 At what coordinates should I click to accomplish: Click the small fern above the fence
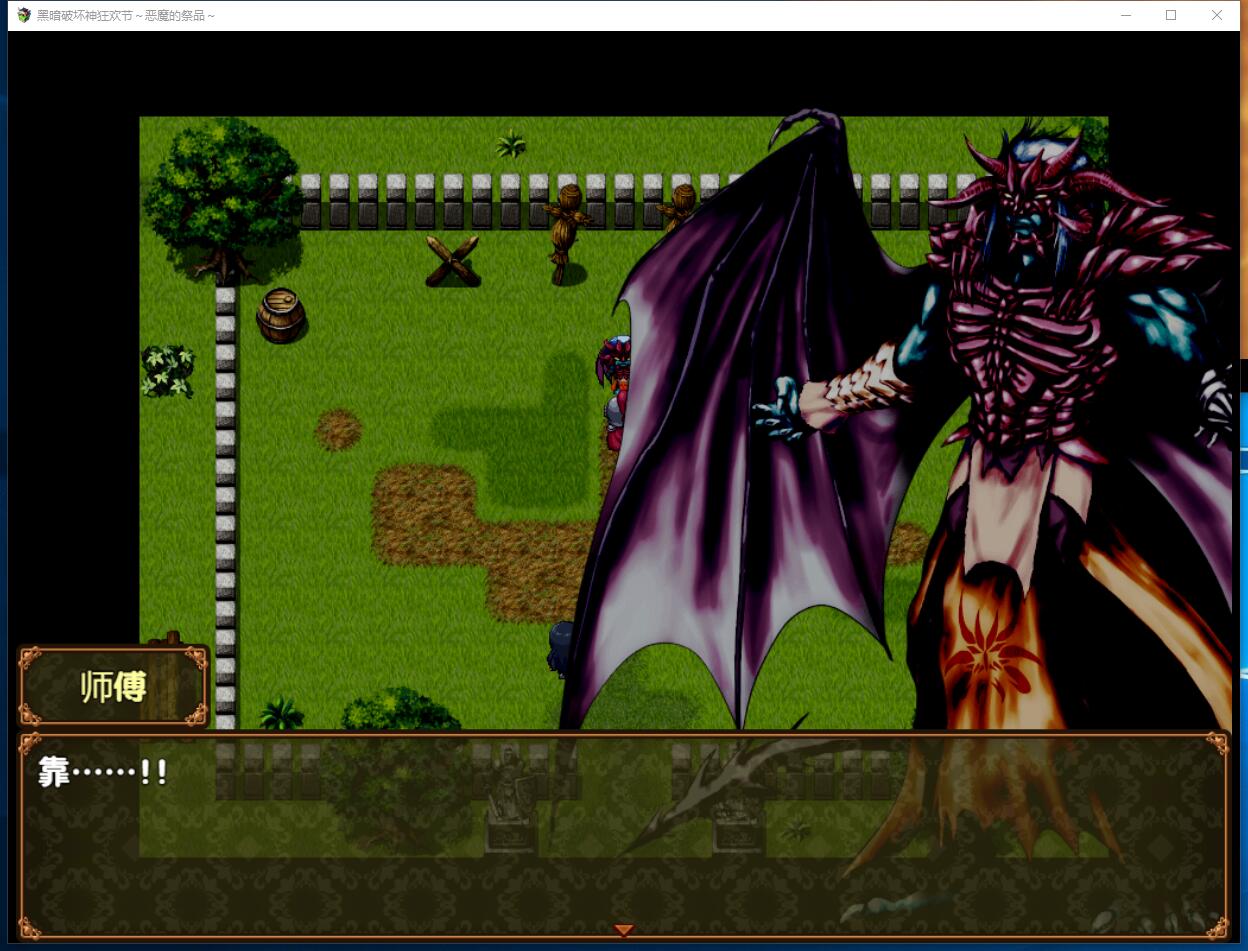511,144
